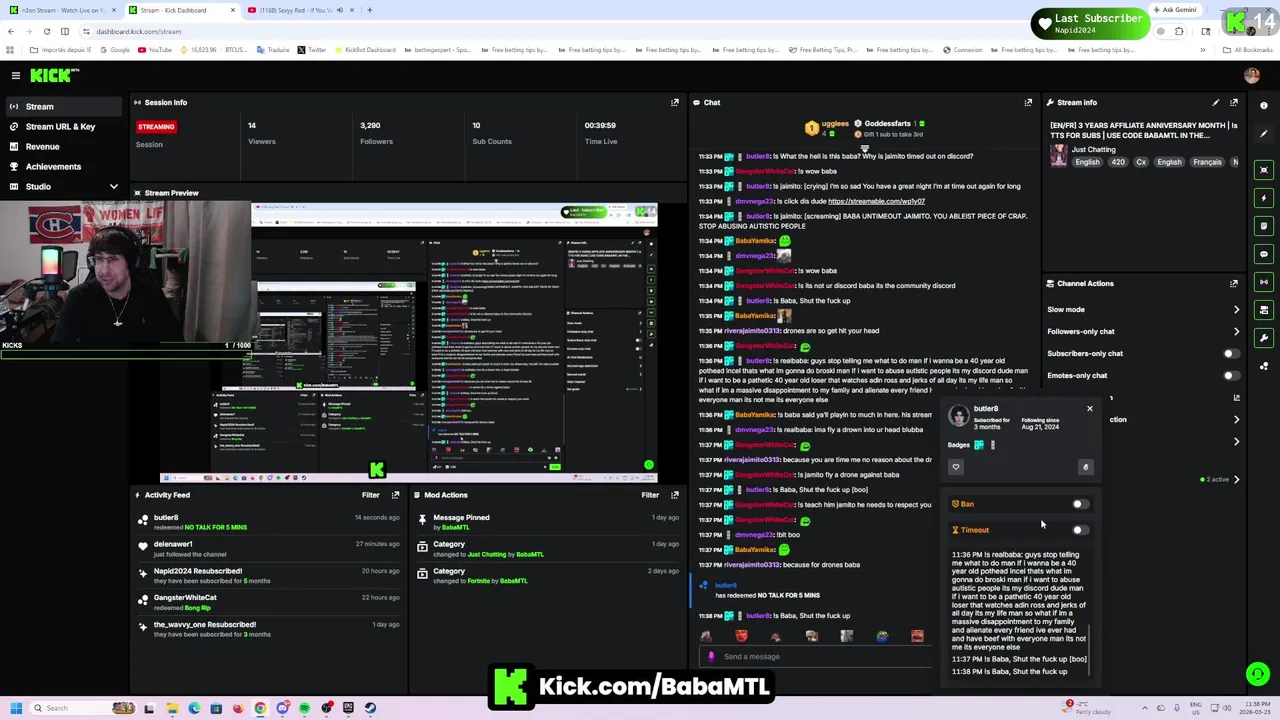
Task: Expand the 2 active row arrow
Action: pyautogui.click(x=1237, y=479)
